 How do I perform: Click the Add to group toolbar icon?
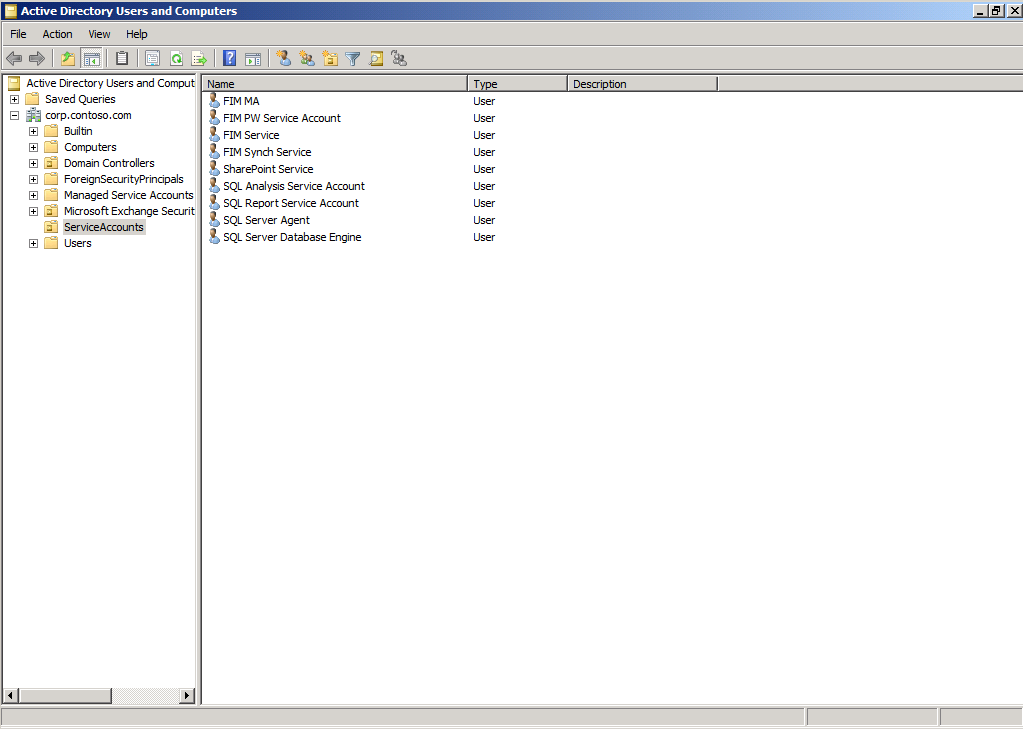tap(399, 59)
